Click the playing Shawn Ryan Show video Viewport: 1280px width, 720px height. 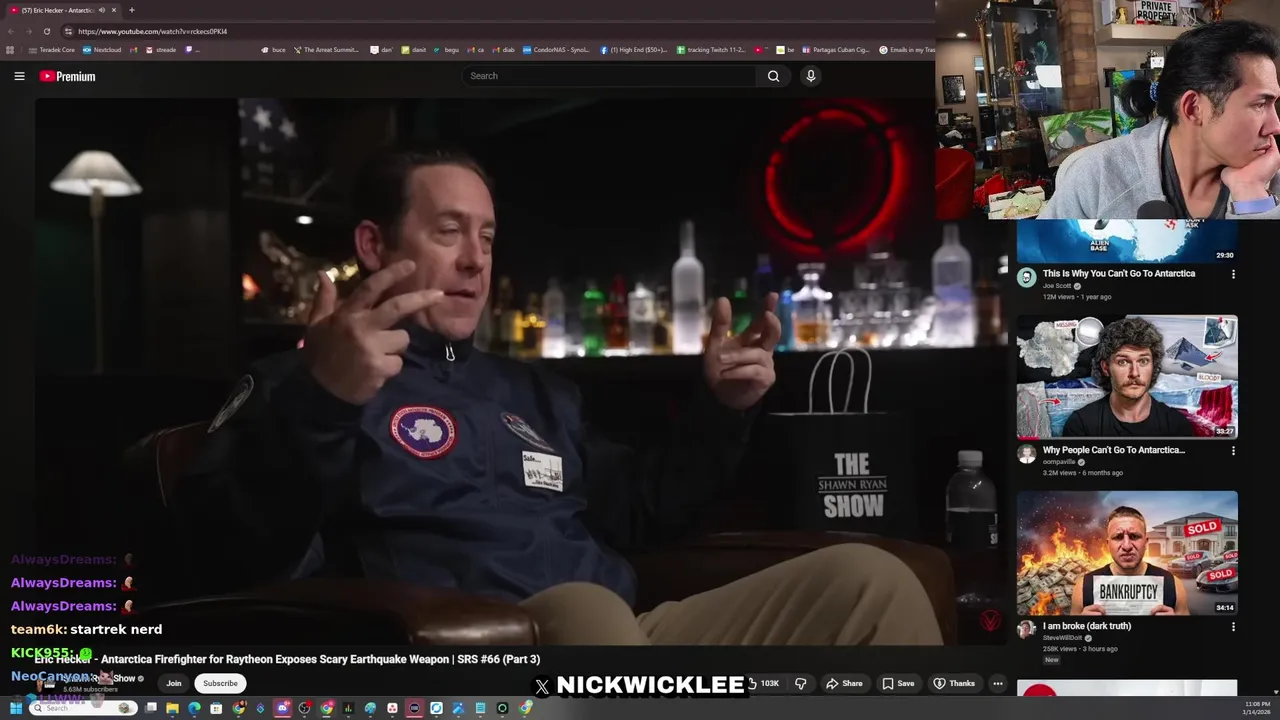click(520, 370)
